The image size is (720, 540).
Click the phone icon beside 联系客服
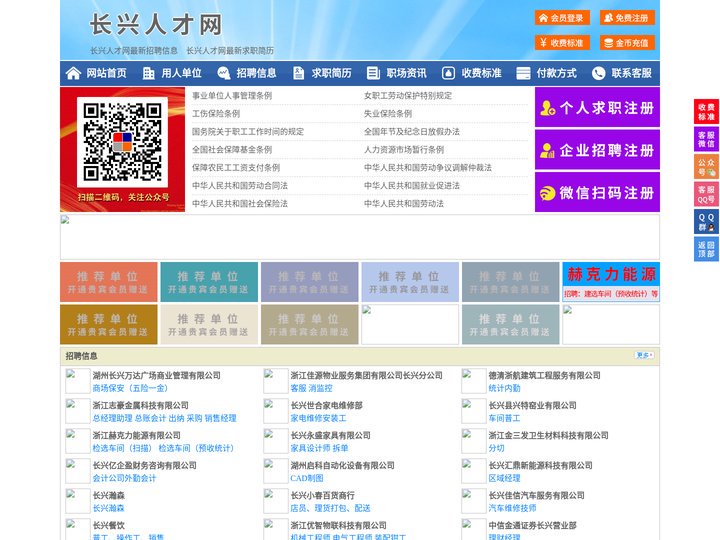[598, 73]
